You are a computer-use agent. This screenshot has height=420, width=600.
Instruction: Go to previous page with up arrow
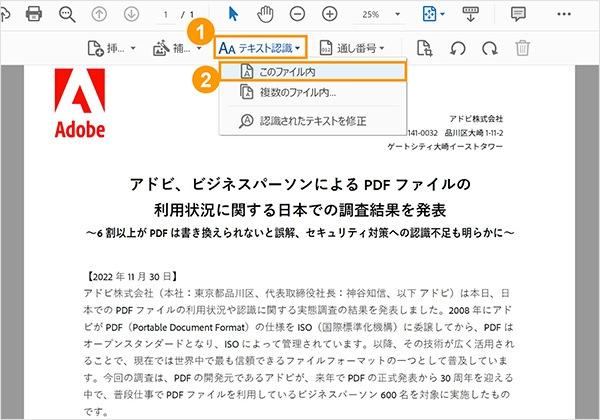pyautogui.click(x=99, y=15)
